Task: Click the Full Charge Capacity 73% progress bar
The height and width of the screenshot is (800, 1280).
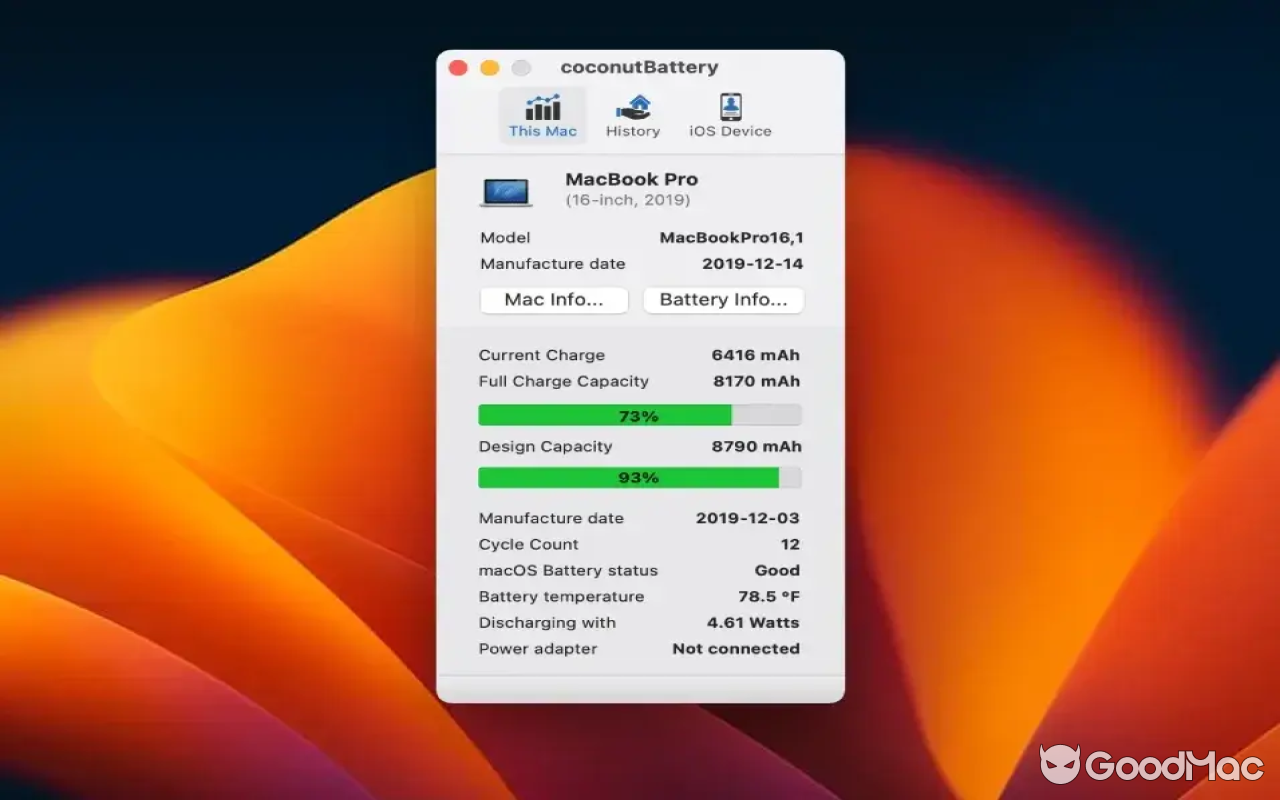Action: coord(639,414)
